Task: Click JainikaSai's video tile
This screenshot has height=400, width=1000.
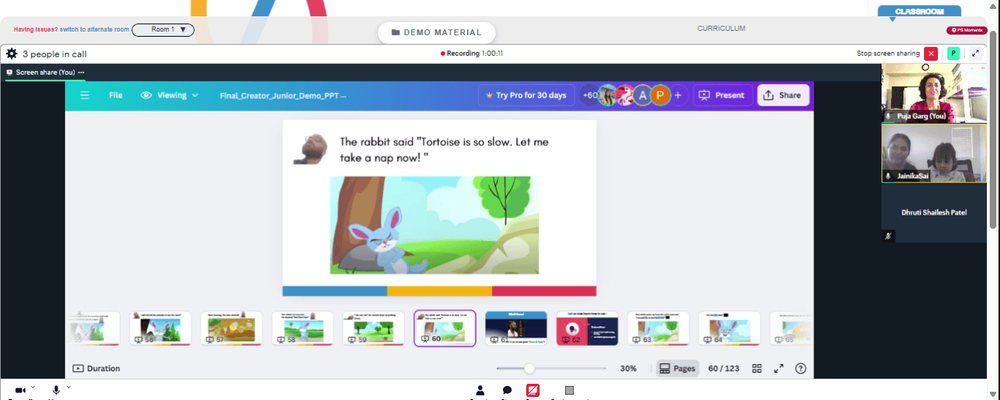Action: [x=933, y=153]
